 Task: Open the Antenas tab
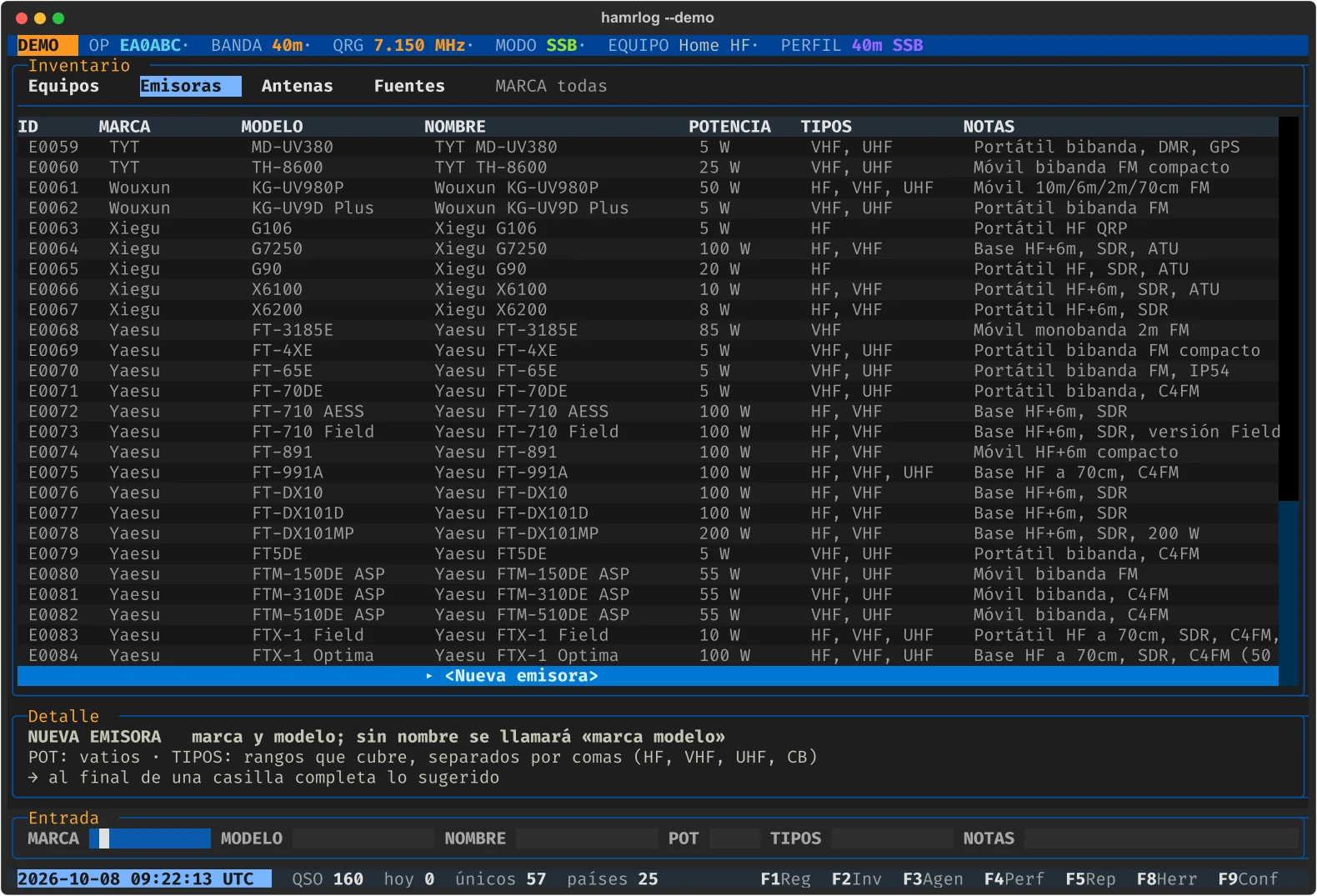(297, 86)
